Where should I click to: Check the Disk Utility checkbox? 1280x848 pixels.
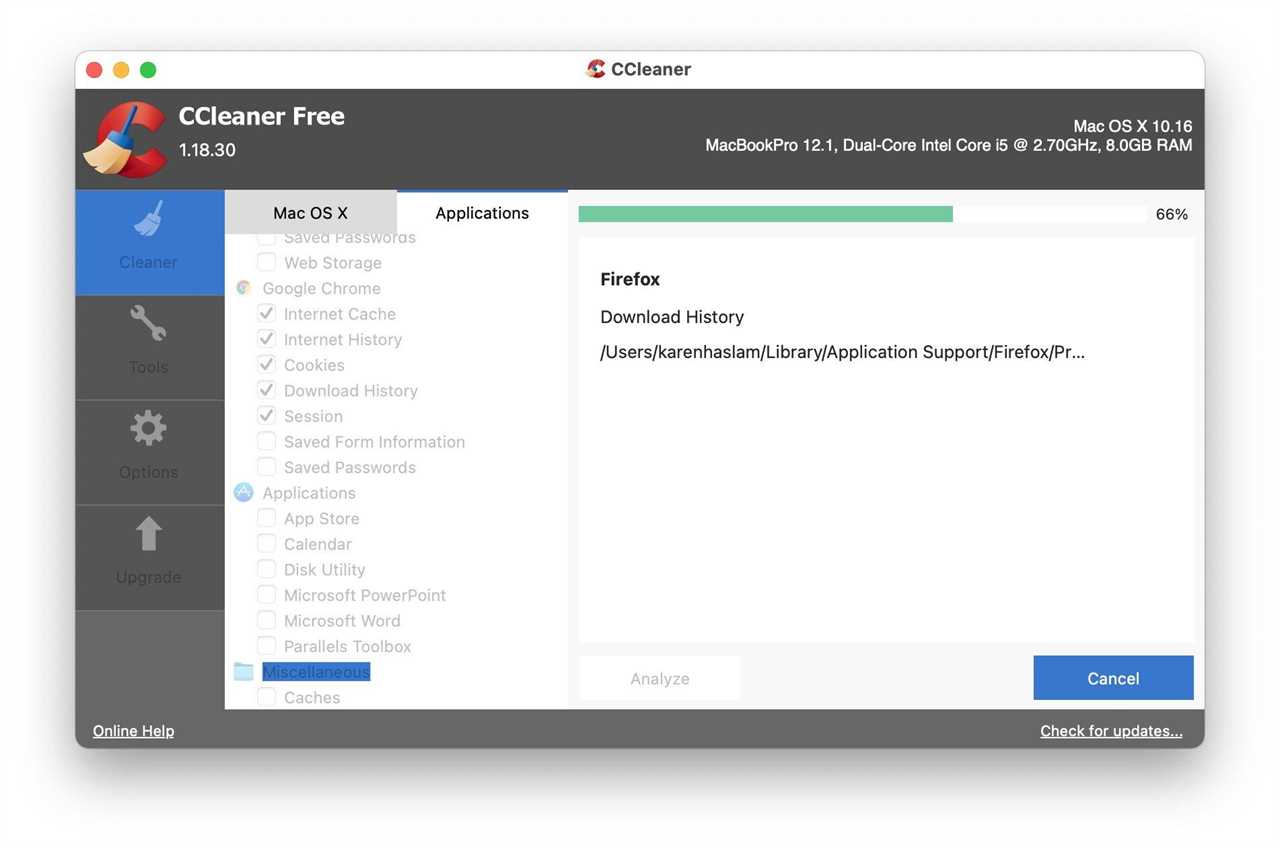click(x=266, y=569)
